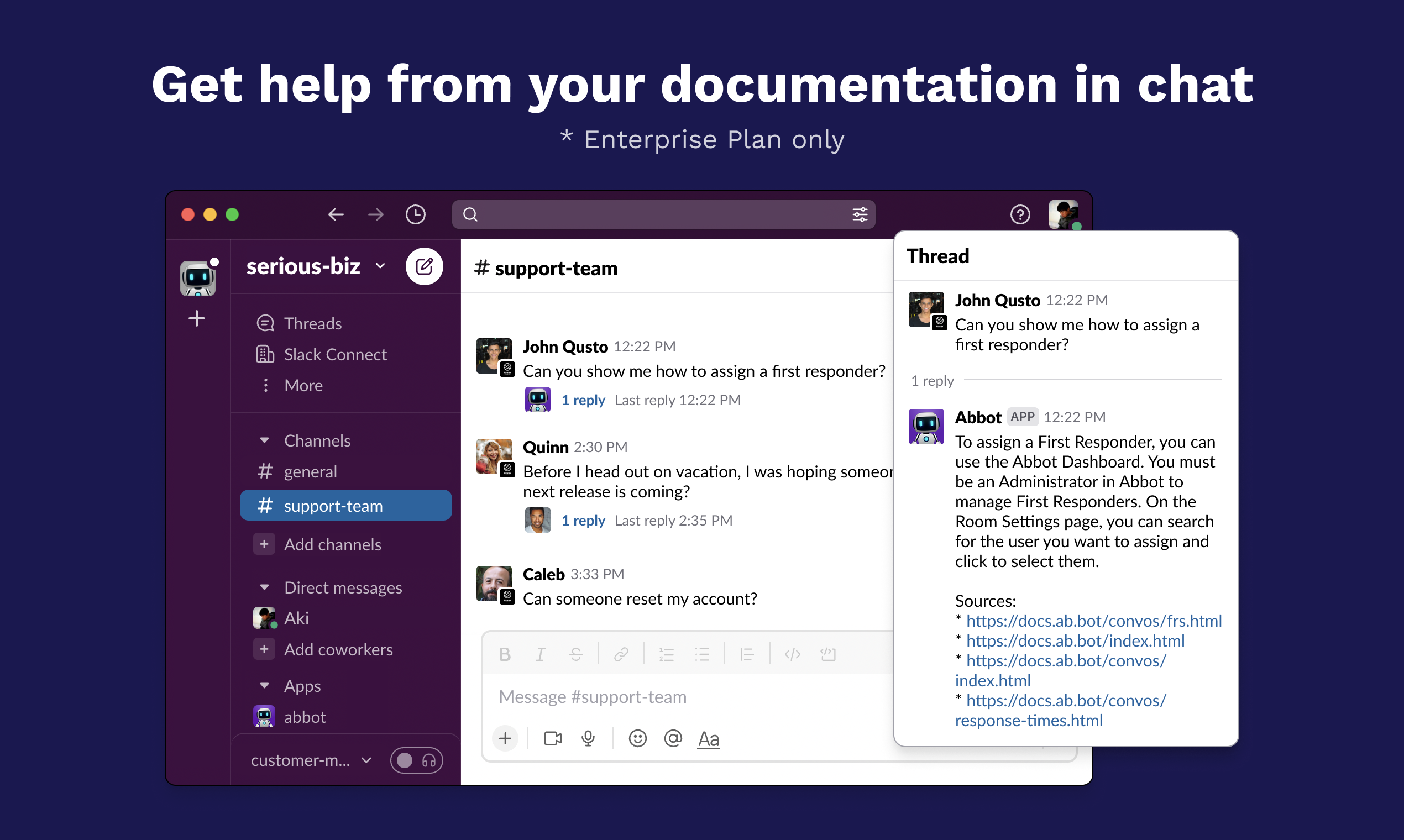Open the convos/response-times.html link
The image size is (1404, 840).
pos(1060,710)
